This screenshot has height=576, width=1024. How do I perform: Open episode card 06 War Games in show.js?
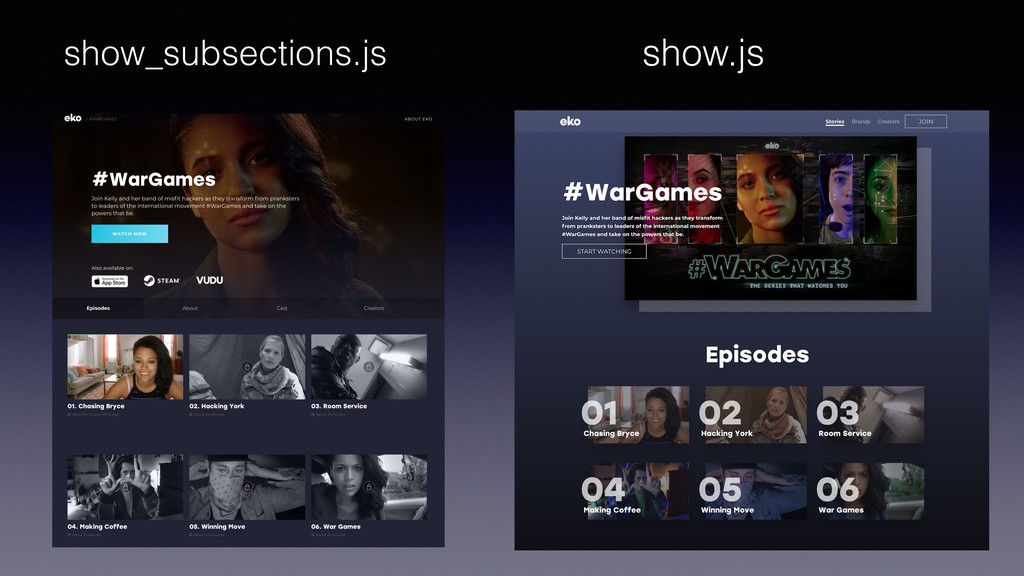[871, 491]
